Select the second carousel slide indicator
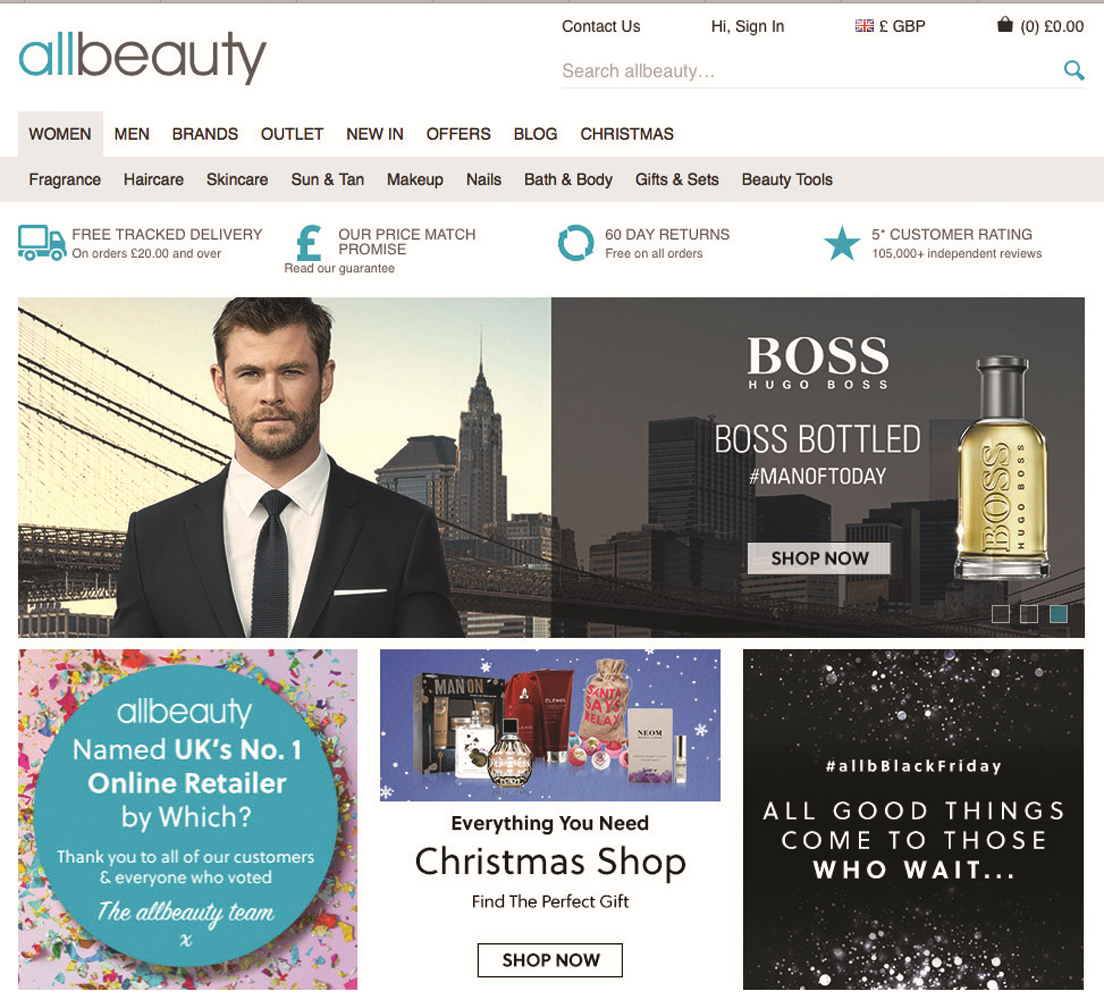The height and width of the screenshot is (1000, 1104). click(1029, 613)
